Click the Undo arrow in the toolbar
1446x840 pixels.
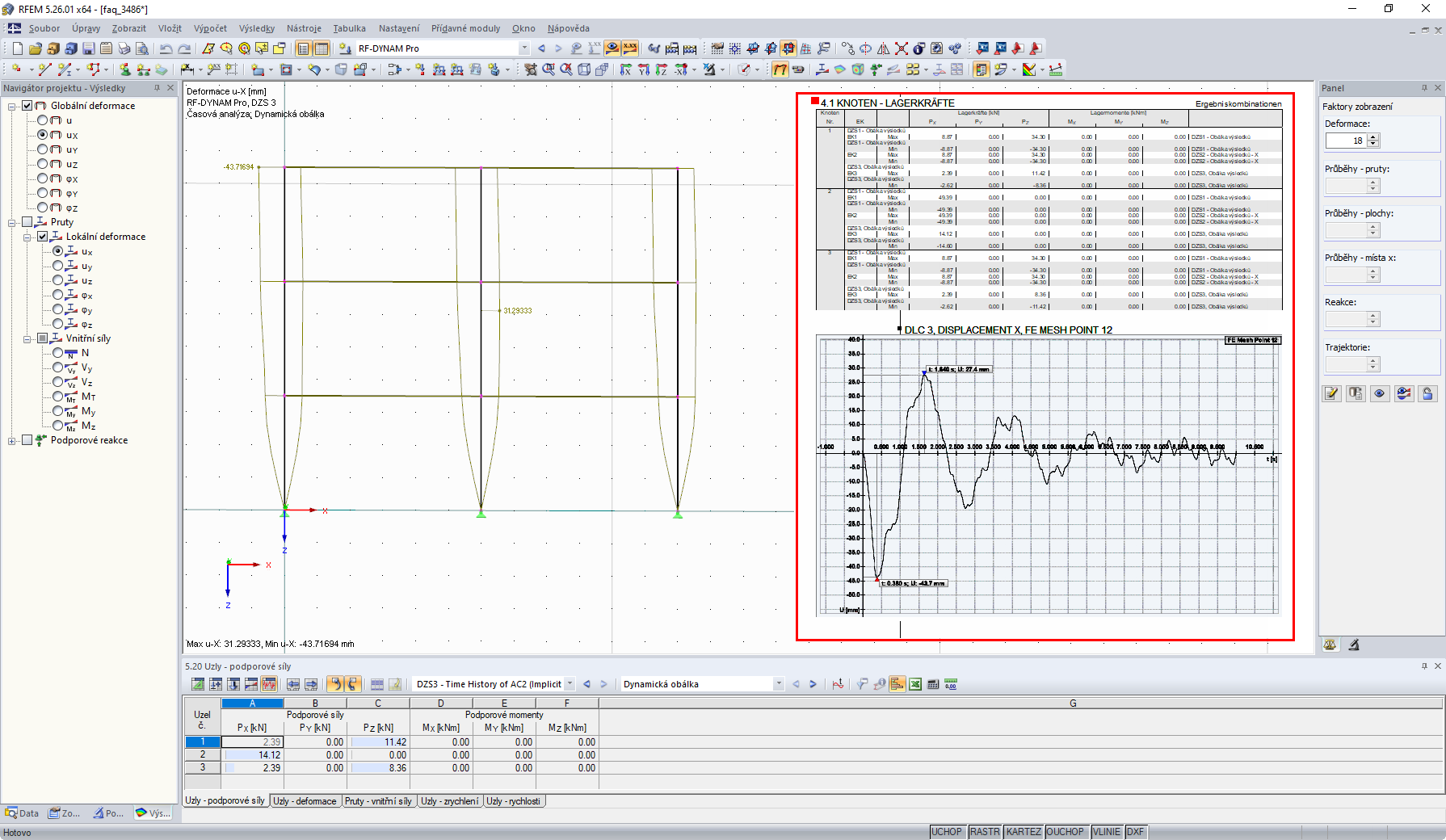pos(166,48)
